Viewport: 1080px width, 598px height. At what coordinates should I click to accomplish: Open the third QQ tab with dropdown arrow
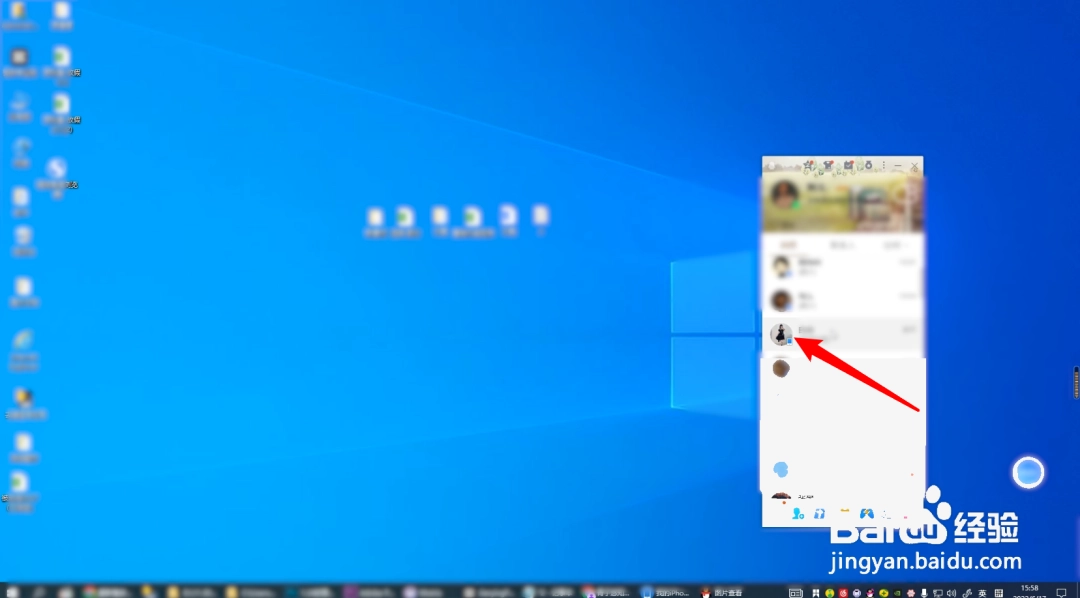tap(893, 245)
